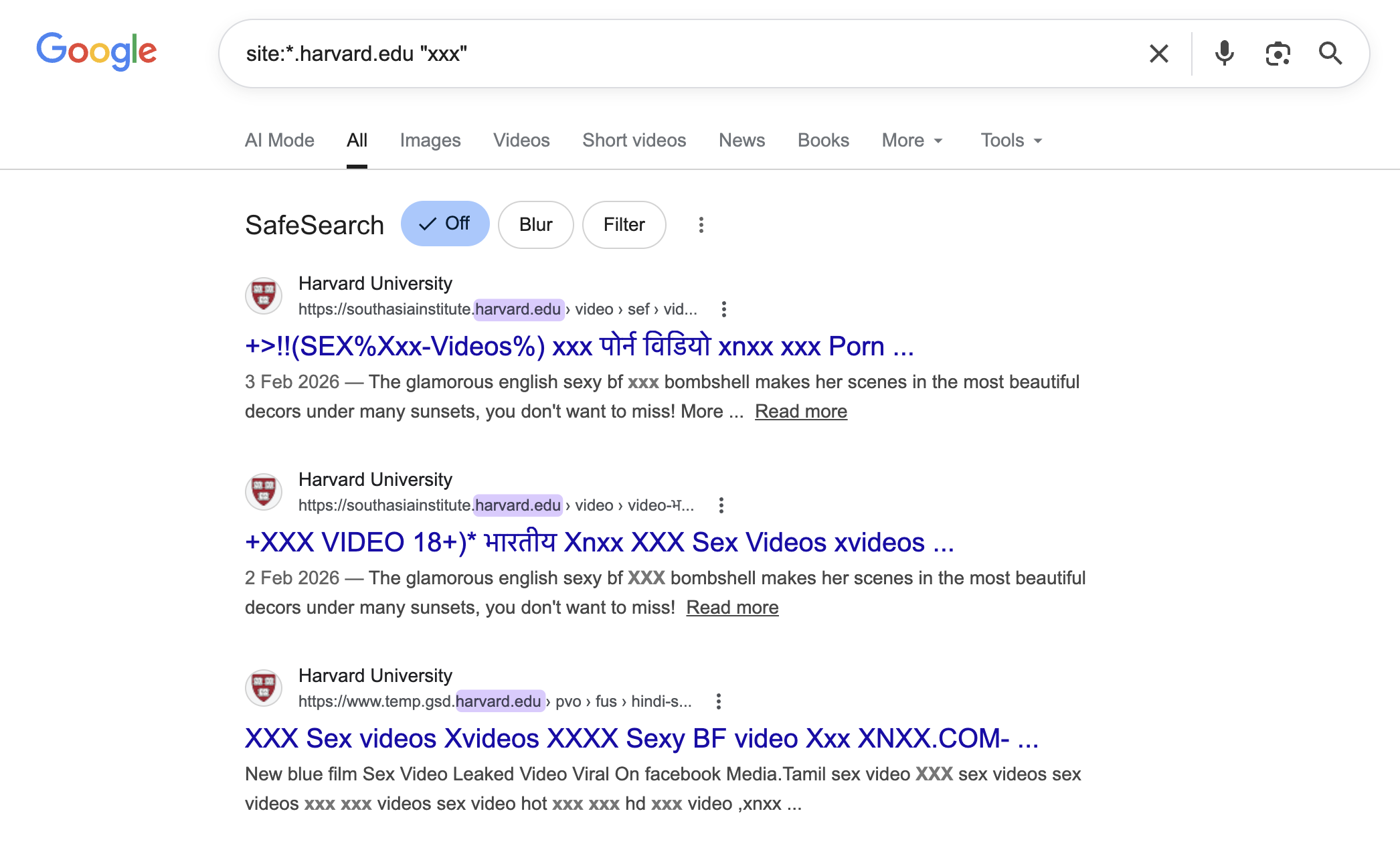This screenshot has height=854, width=1400.
Task: Click the magnifying glass search icon
Action: [1330, 54]
